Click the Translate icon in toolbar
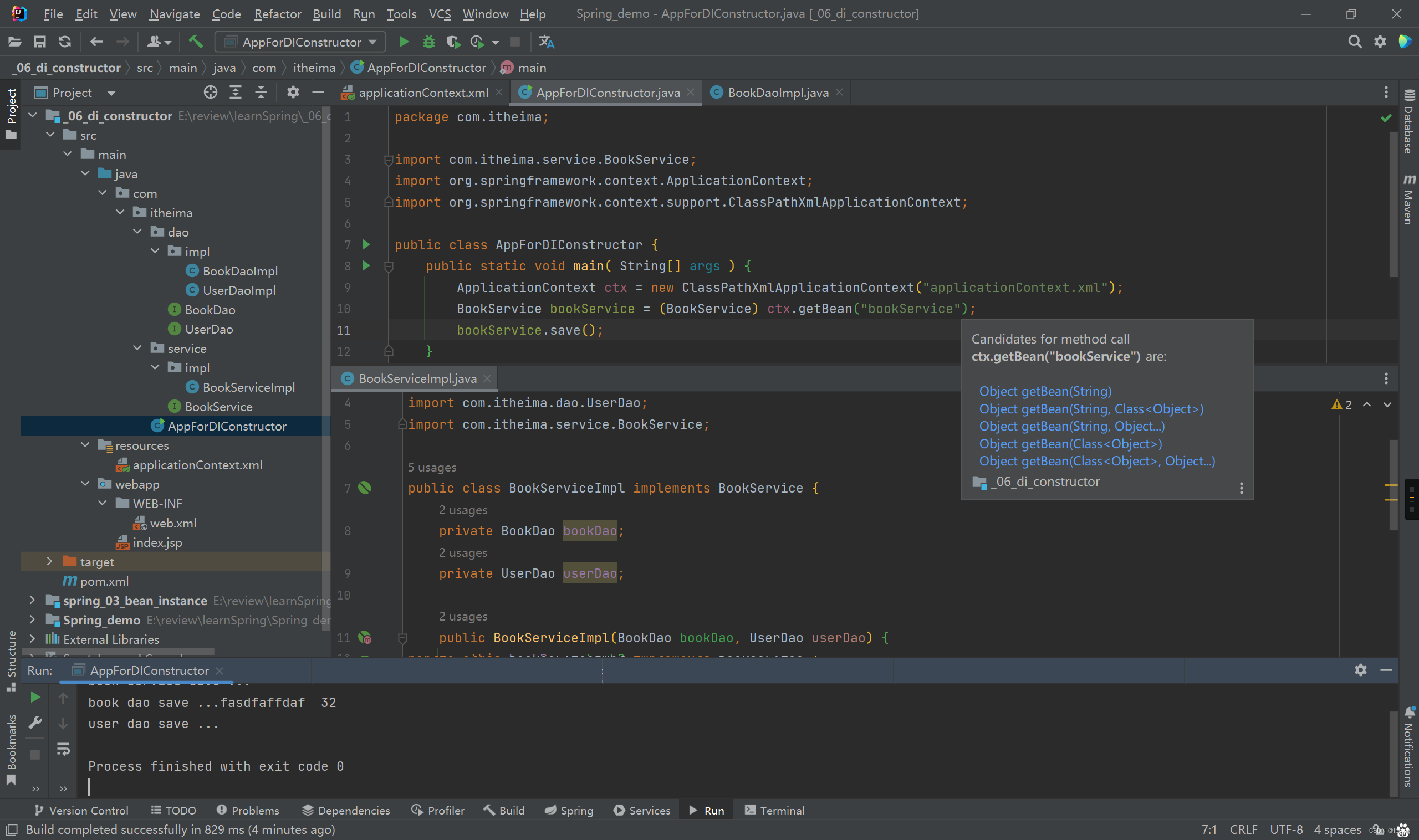Screen dimensions: 1419x840 pos(547,42)
